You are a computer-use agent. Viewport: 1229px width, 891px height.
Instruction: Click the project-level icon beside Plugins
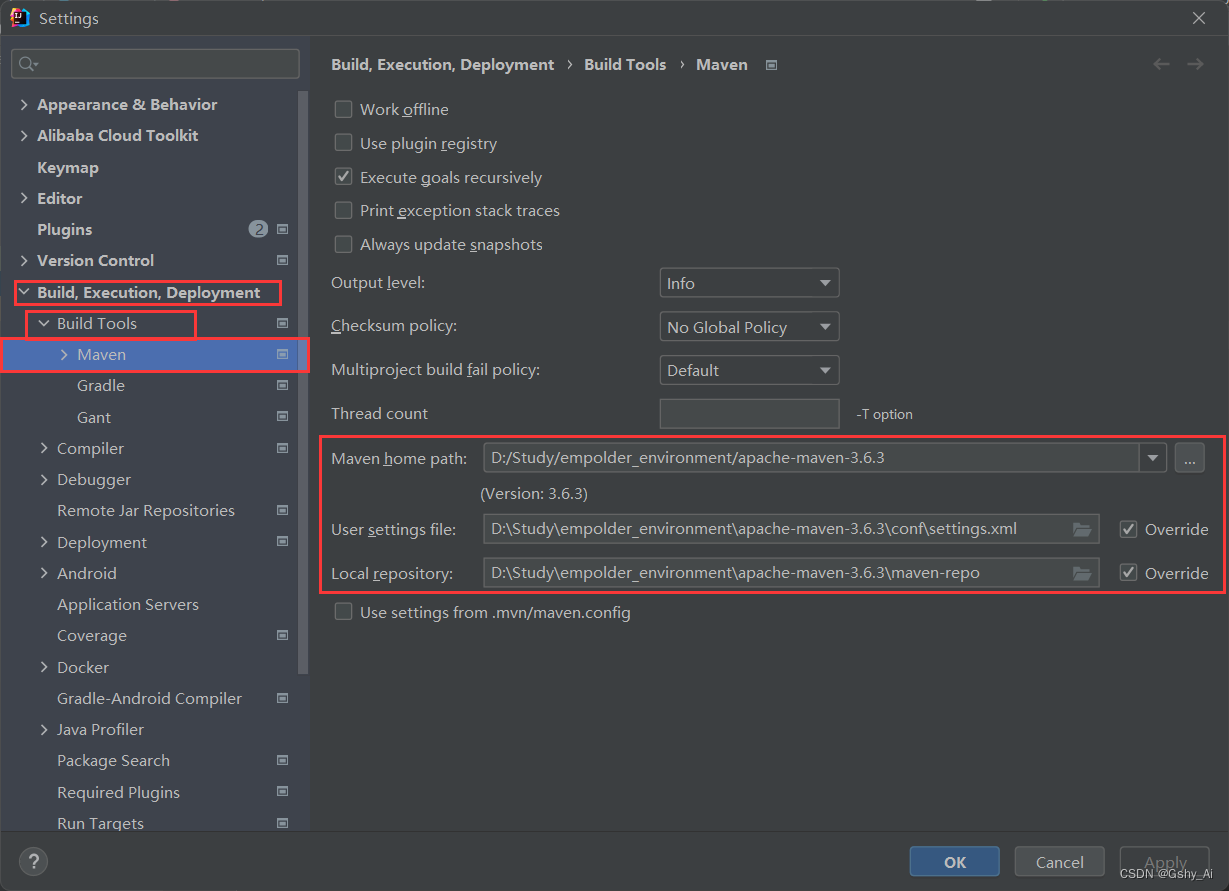tap(283, 229)
